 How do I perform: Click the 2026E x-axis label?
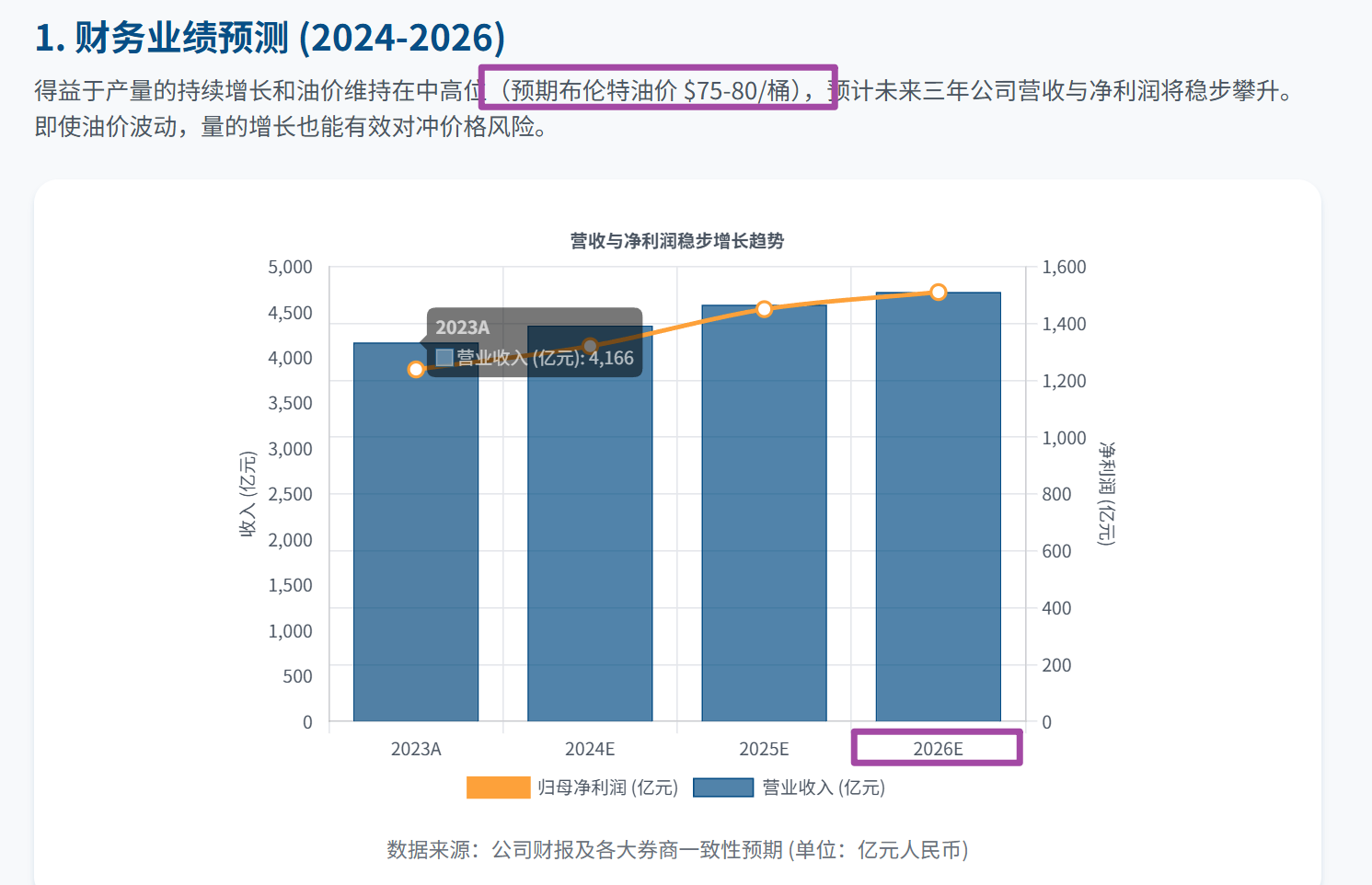point(938,749)
